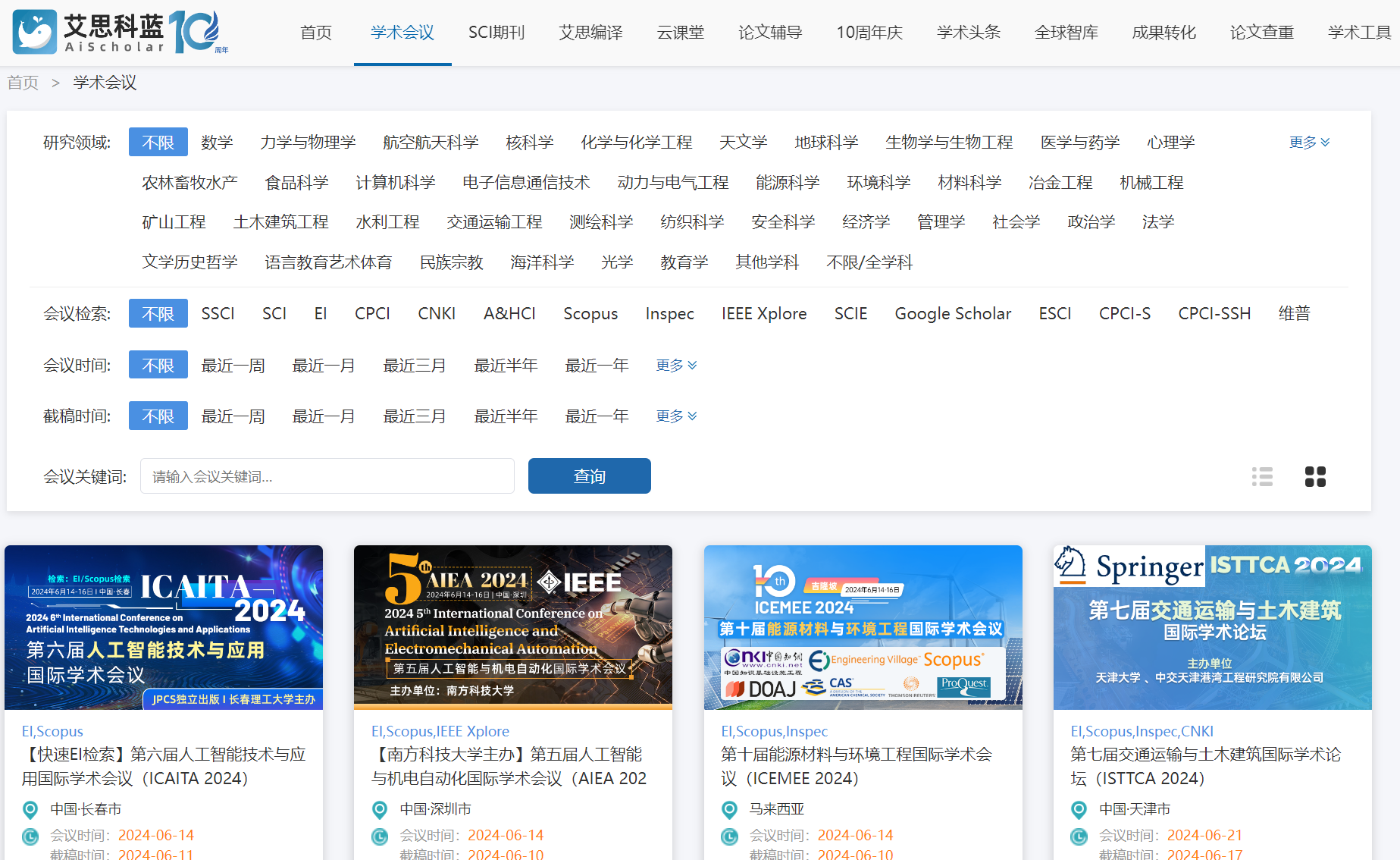Click the location pin on the ICAITA card
1400x860 pixels.
click(30, 809)
